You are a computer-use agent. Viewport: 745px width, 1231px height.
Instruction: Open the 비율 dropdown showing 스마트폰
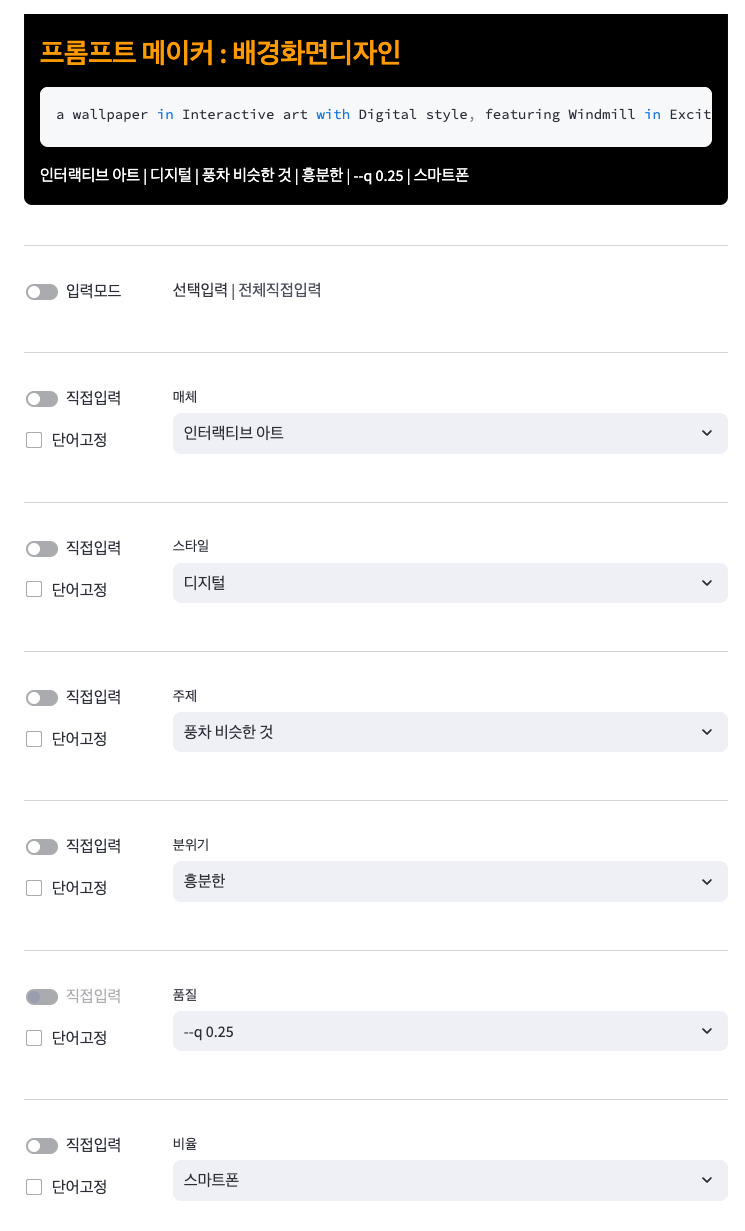[x=450, y=1180]
